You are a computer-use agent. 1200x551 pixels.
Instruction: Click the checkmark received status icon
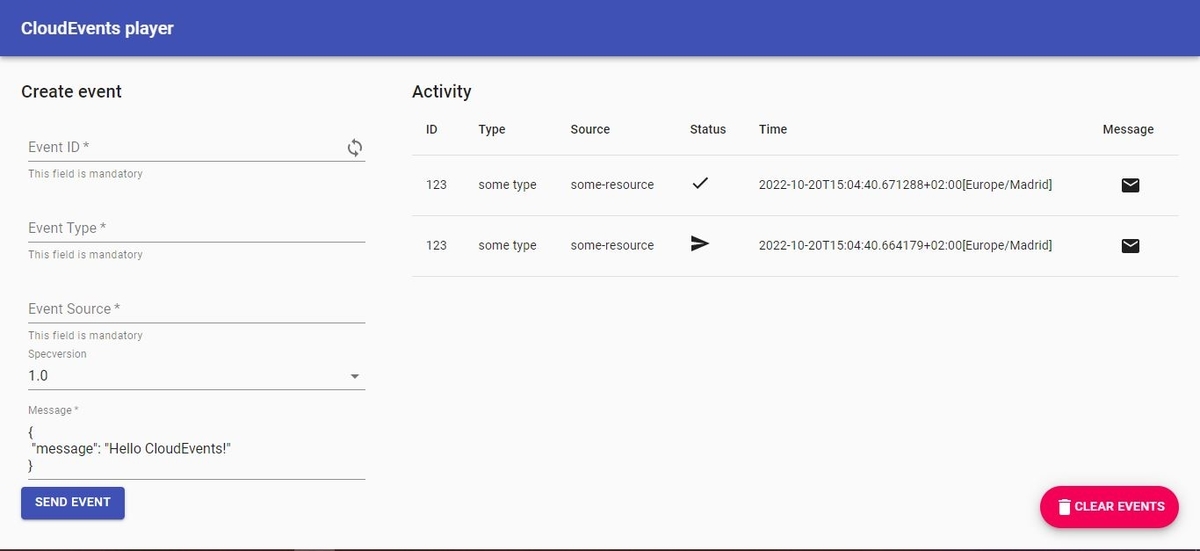pos(700,184)
